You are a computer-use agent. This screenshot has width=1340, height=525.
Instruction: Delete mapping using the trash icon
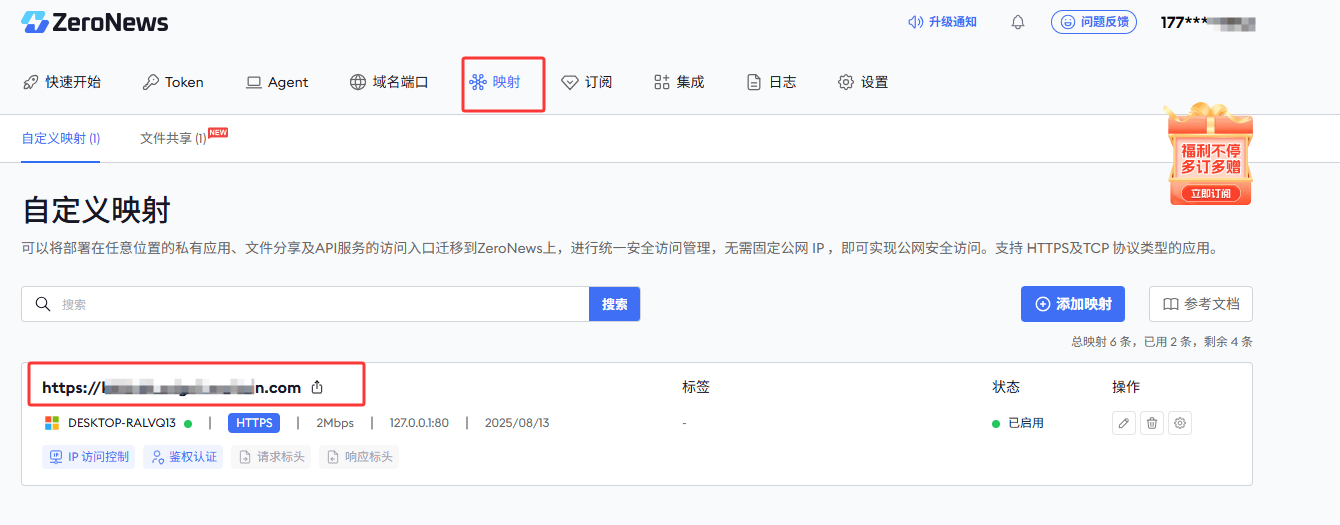pos(1152,423)
